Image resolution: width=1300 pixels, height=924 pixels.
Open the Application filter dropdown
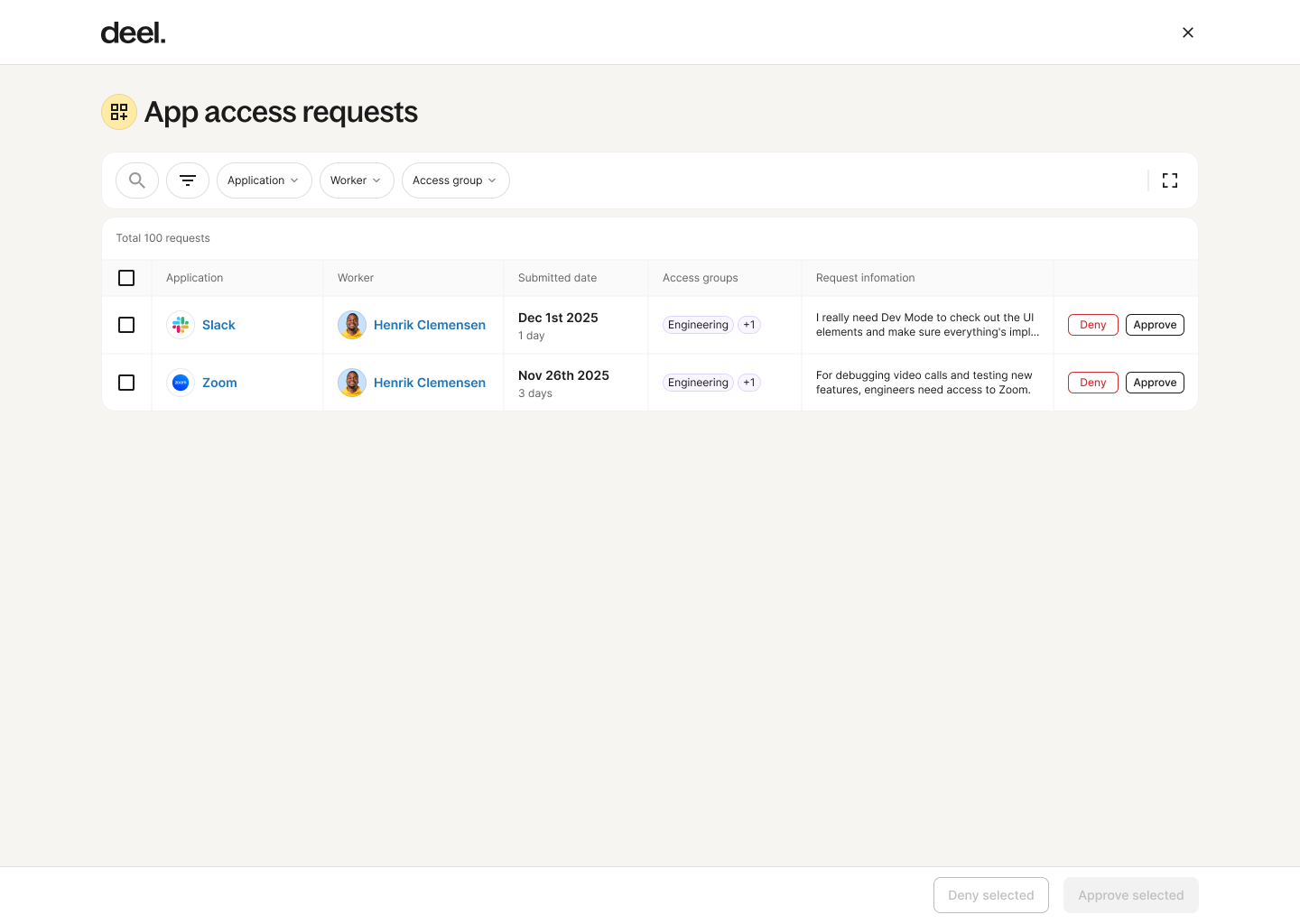coord(264,180)
